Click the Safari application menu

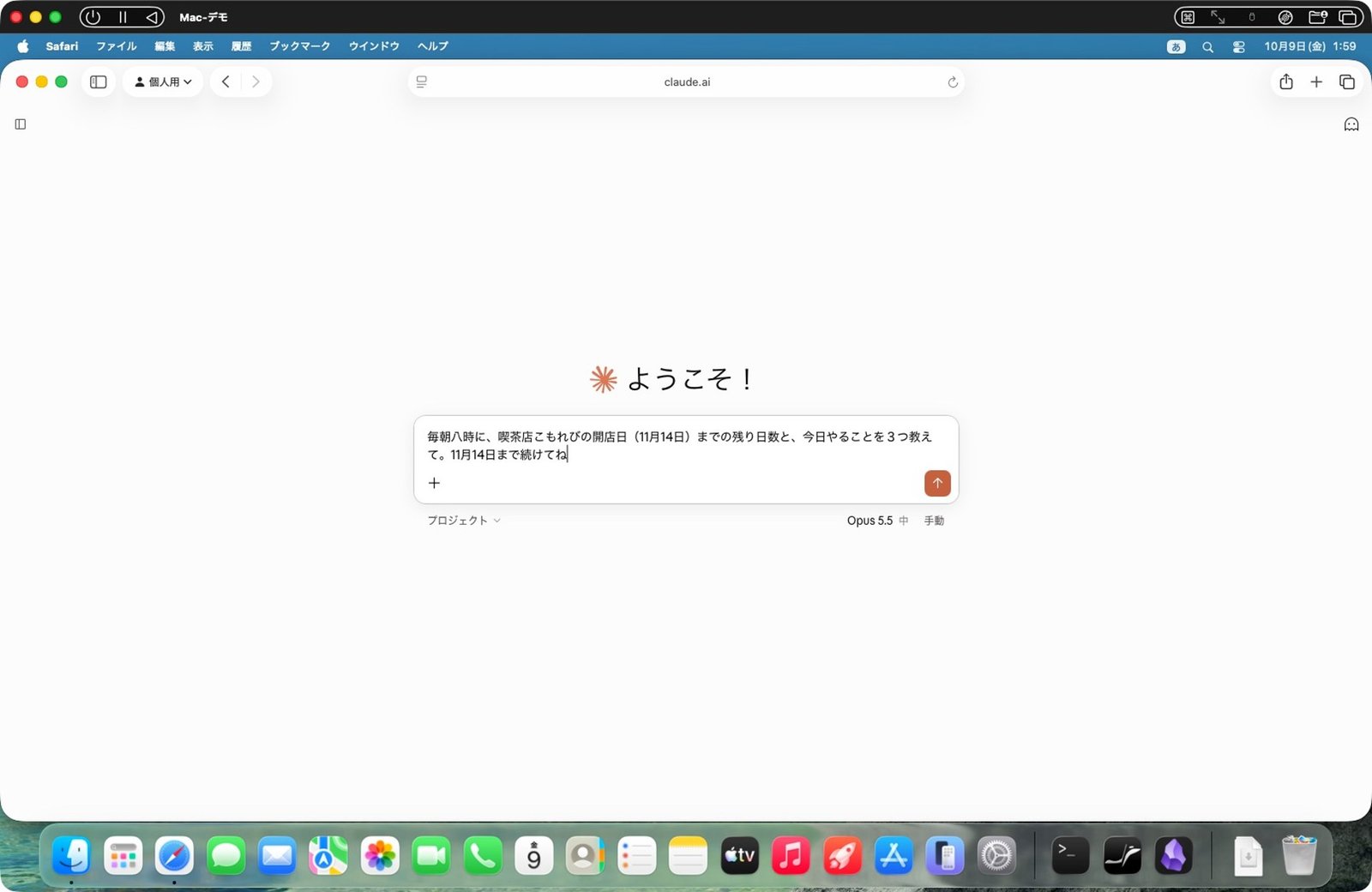click(x=62, y=46)
